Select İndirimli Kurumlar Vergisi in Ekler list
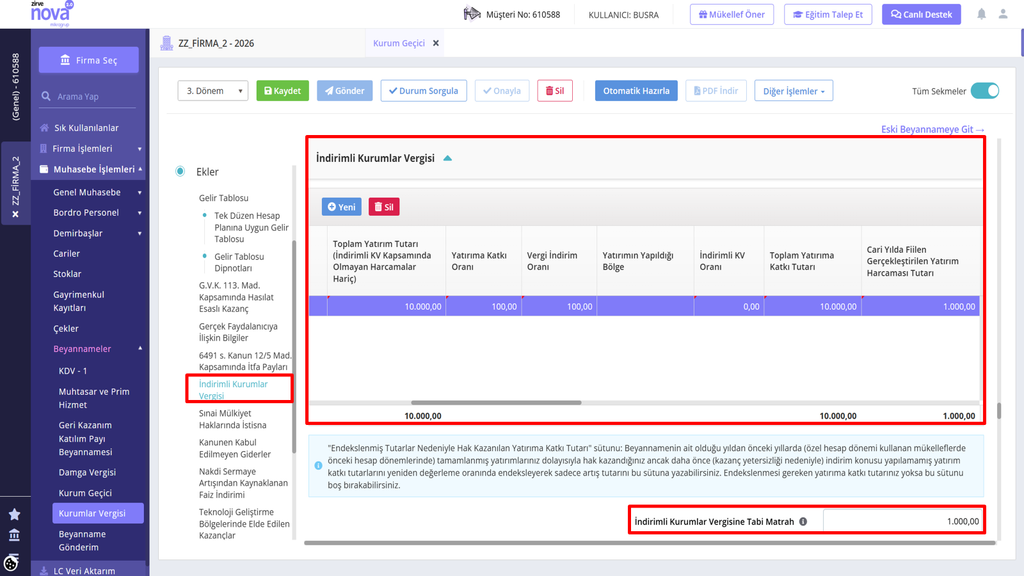 point(233,390)
